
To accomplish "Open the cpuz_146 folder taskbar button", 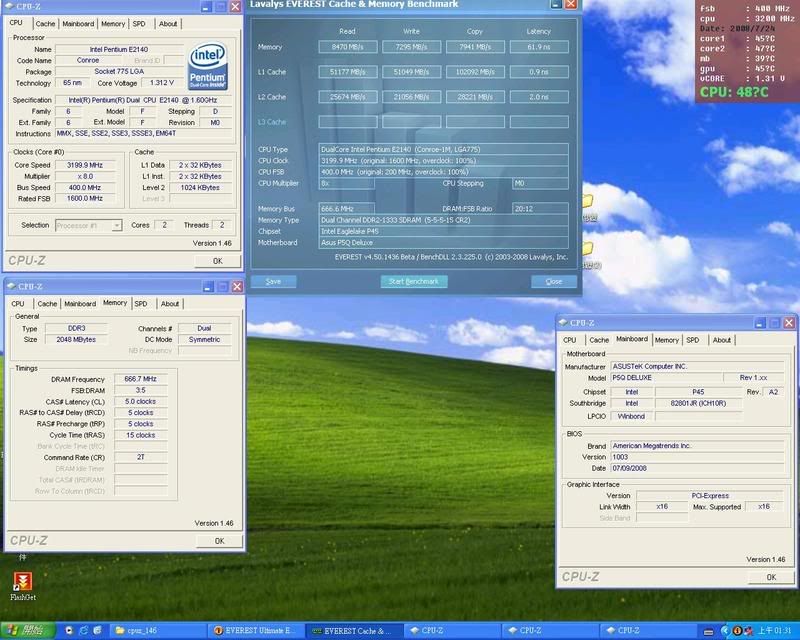I will pyautogui.click(x=157, y=631).
